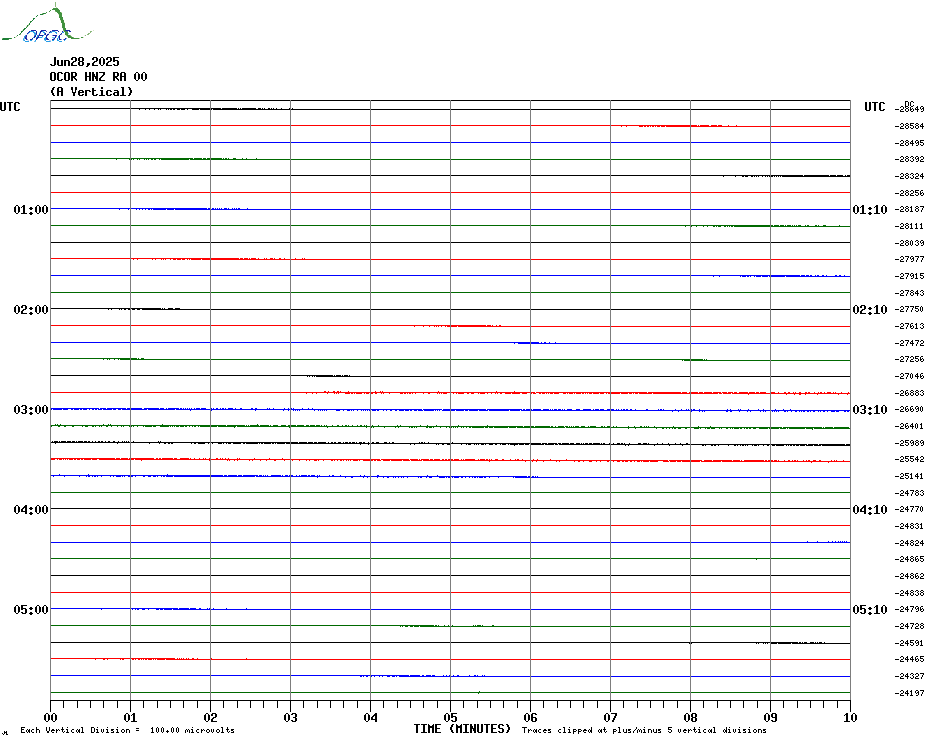This screenshot has height=744, width=930.
Task: Click the bottom axis minute label "07"
Action: click(611, 718)
